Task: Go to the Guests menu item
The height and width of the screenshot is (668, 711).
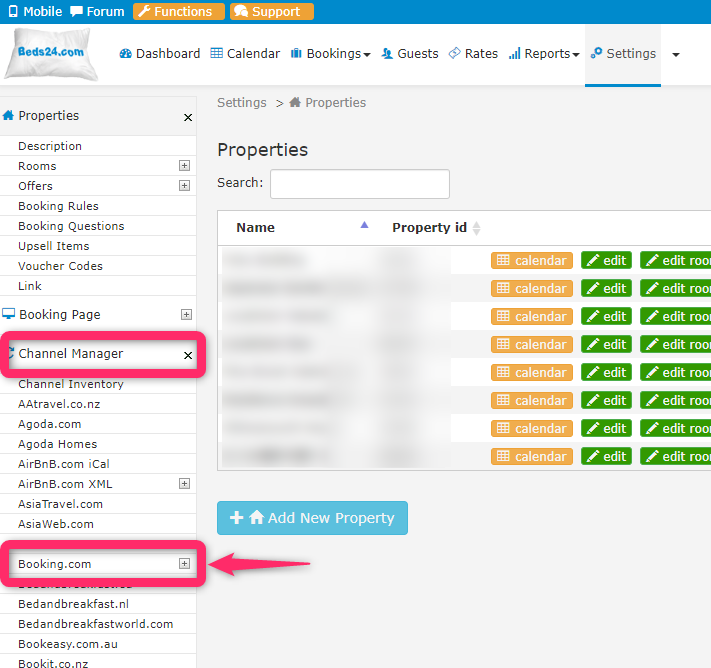Action: 409,54
